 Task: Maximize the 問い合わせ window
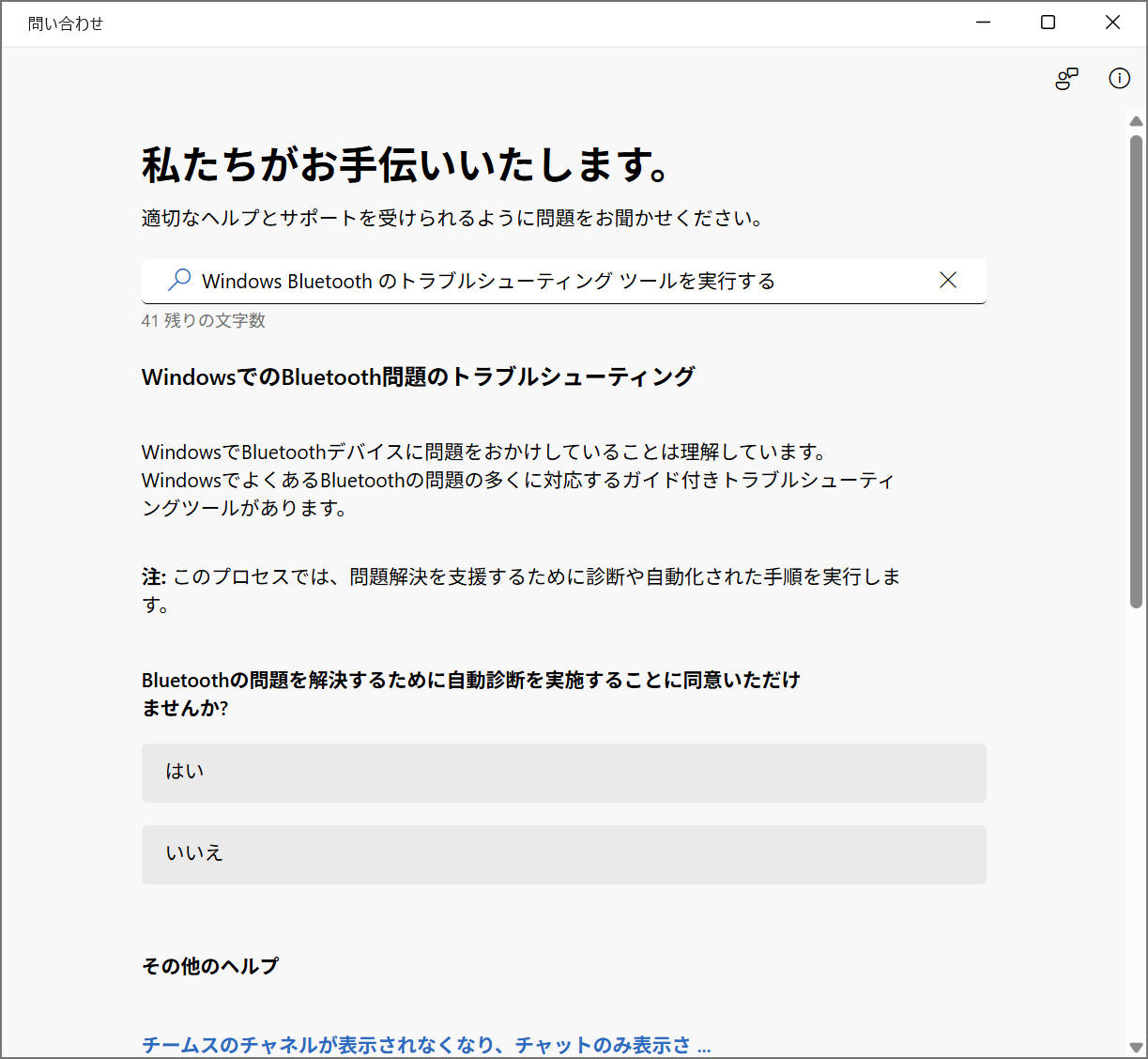click(1048, 22)
